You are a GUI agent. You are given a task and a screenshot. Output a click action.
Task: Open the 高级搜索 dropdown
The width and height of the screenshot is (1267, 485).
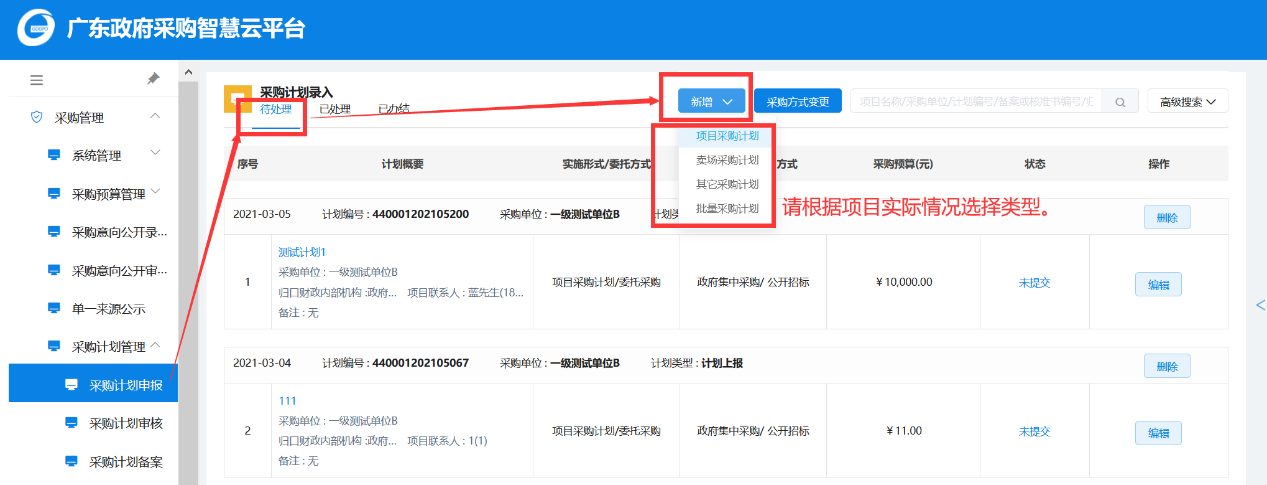pos(1187,101)
